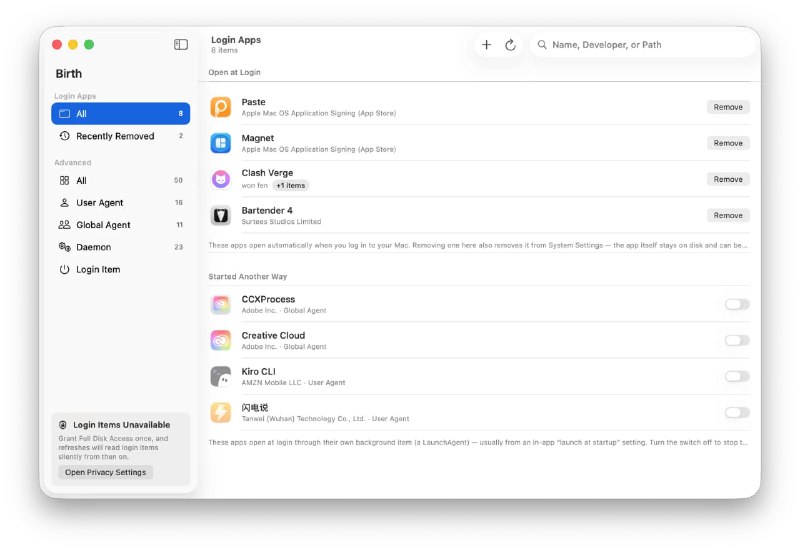This screenshot has width=800, height=550.
Task: Click the Paste name text
Action: point(253,102)
